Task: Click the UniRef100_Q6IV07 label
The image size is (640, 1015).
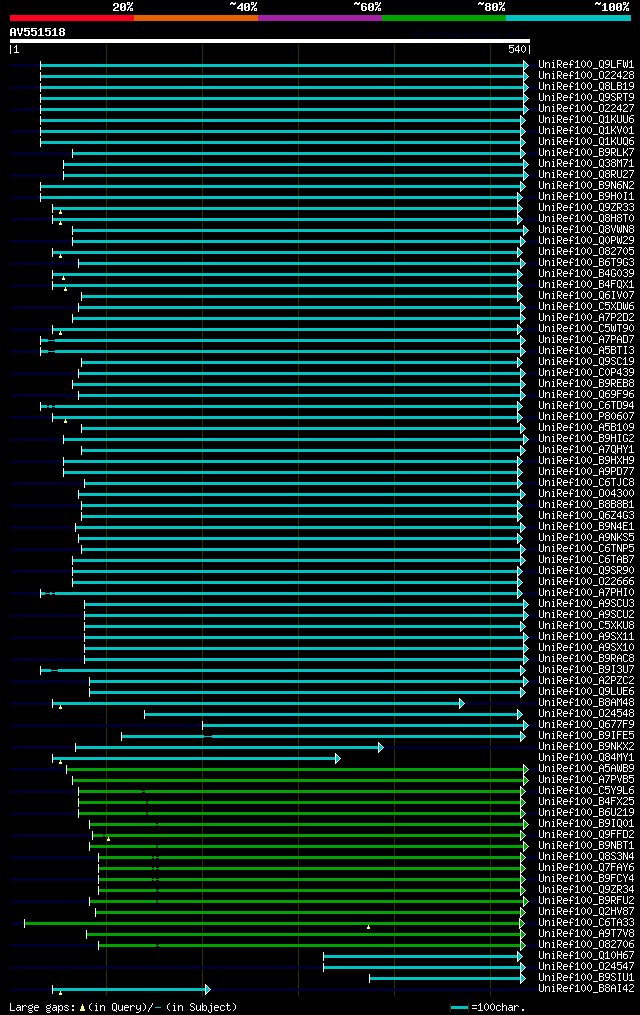Action: click(586, 296)
